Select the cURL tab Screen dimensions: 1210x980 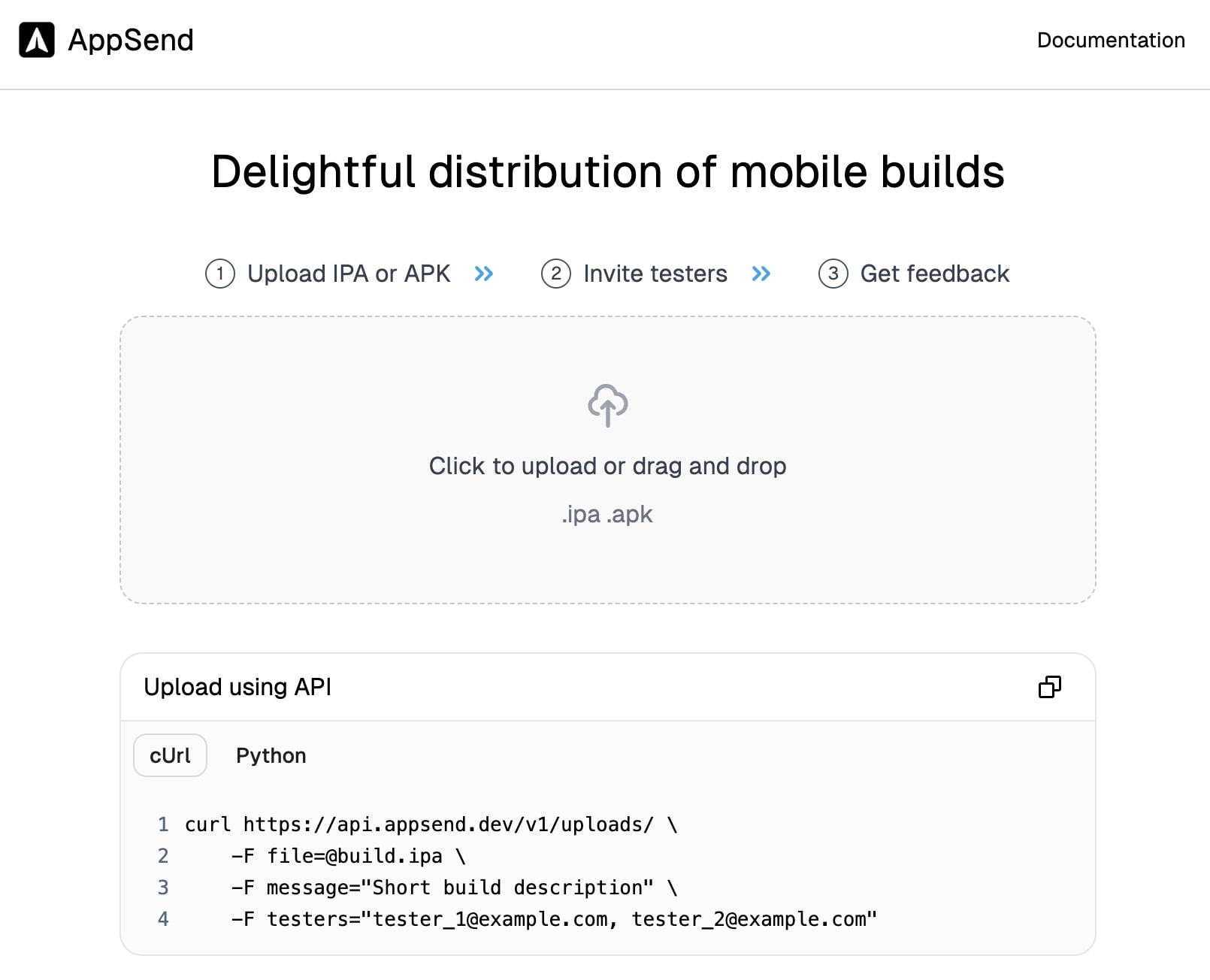(170, 755)
